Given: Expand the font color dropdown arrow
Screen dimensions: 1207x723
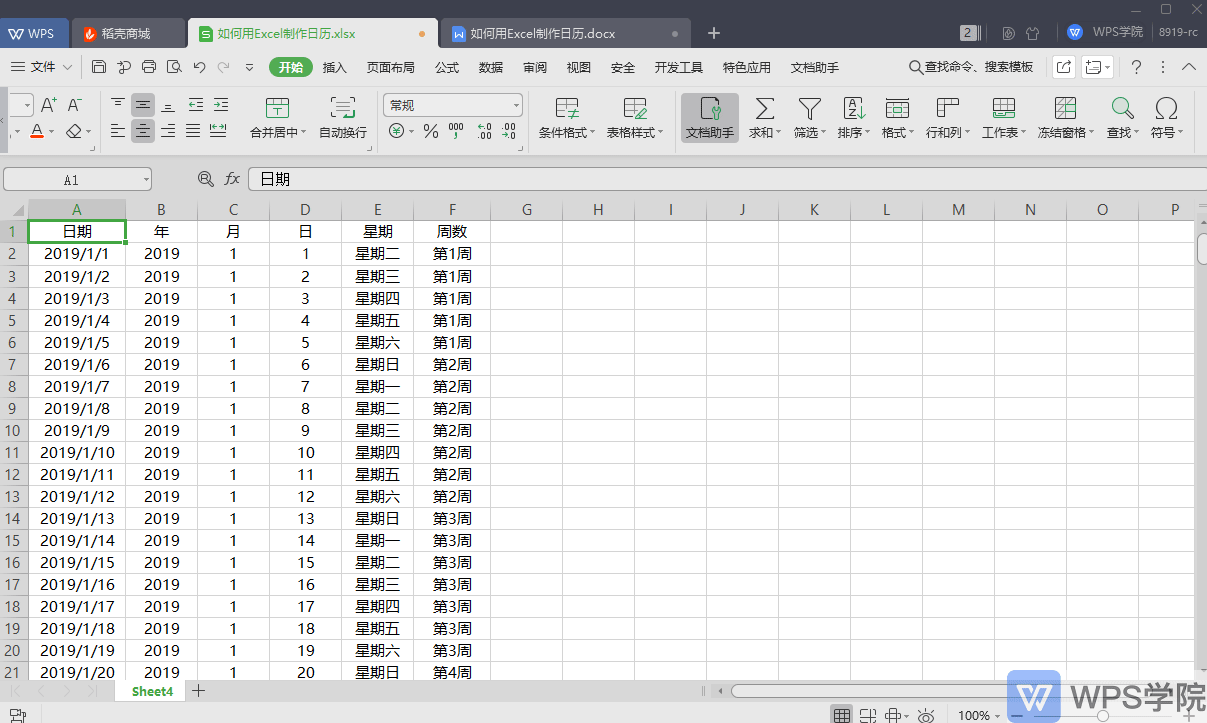Looking at the screenshot, I should [52, 131].
